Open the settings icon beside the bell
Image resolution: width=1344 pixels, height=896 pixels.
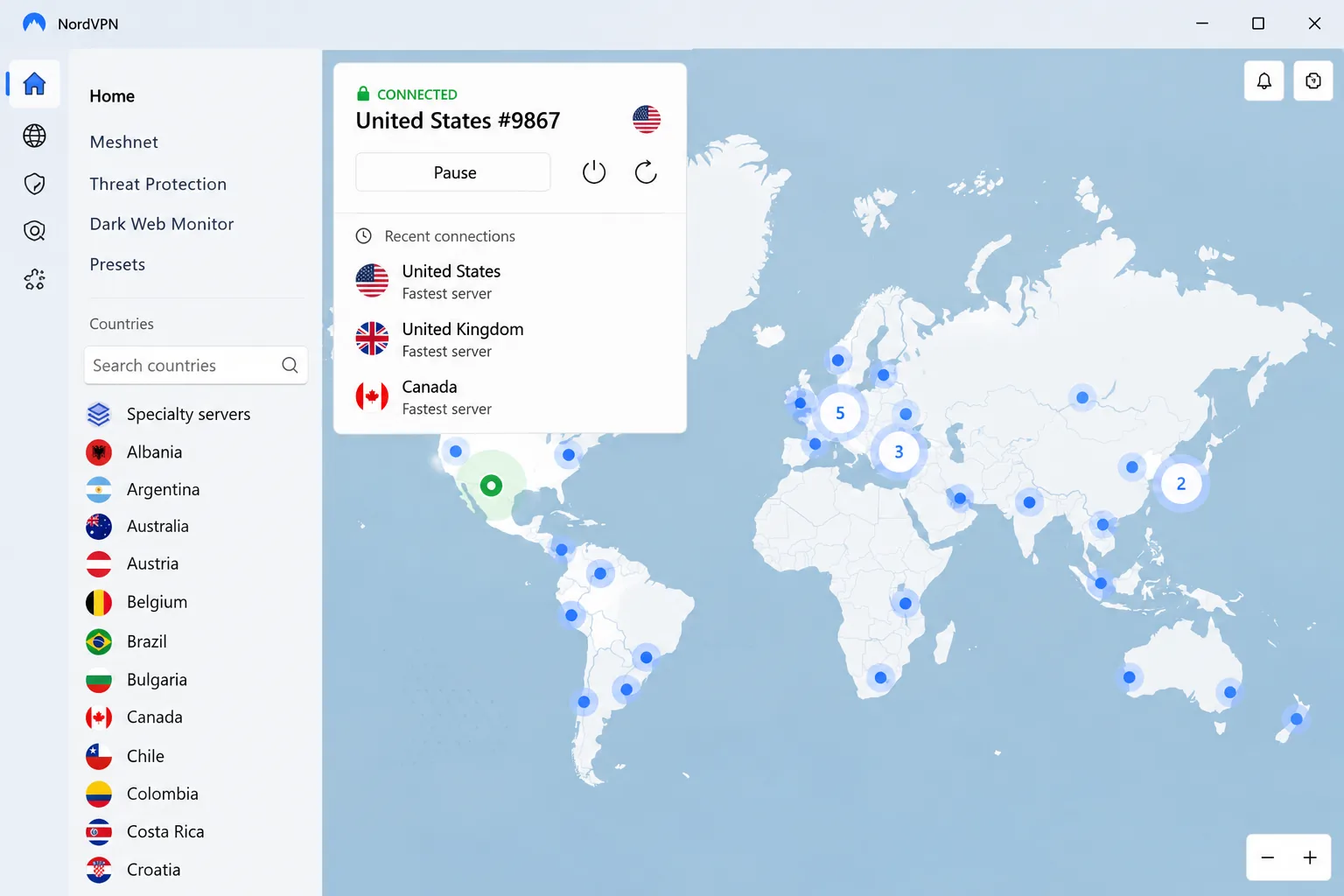tap(1313, 80)
